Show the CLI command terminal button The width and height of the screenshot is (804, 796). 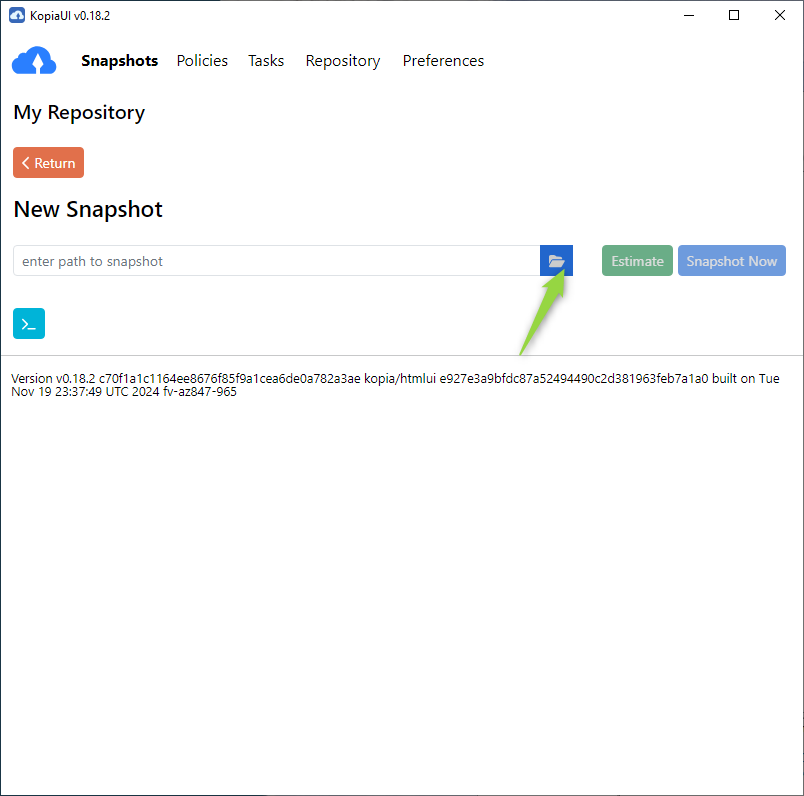click(29, 324)
